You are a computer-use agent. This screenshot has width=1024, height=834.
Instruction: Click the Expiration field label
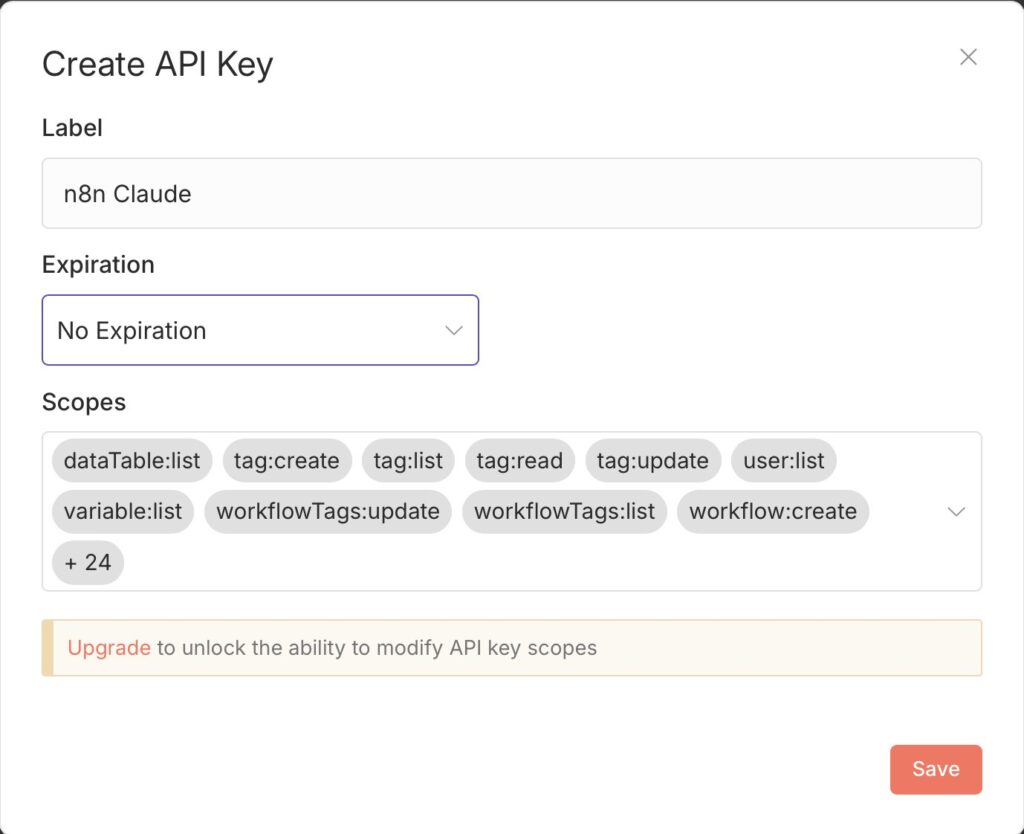[x=99, y=265]
